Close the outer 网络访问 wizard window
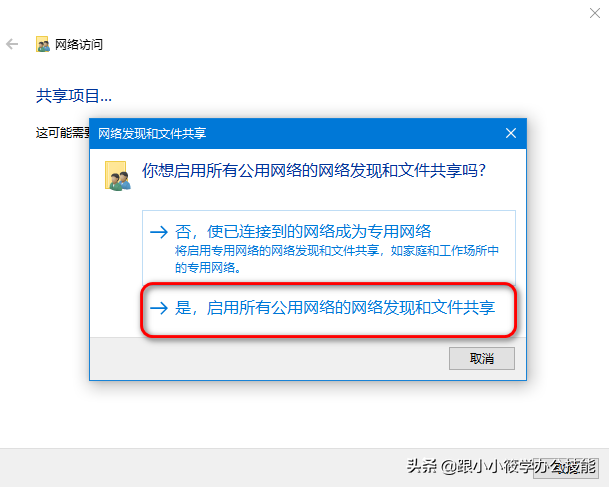Image resolution: width=609 pixels, height=487 pixels. pos(595,13)
